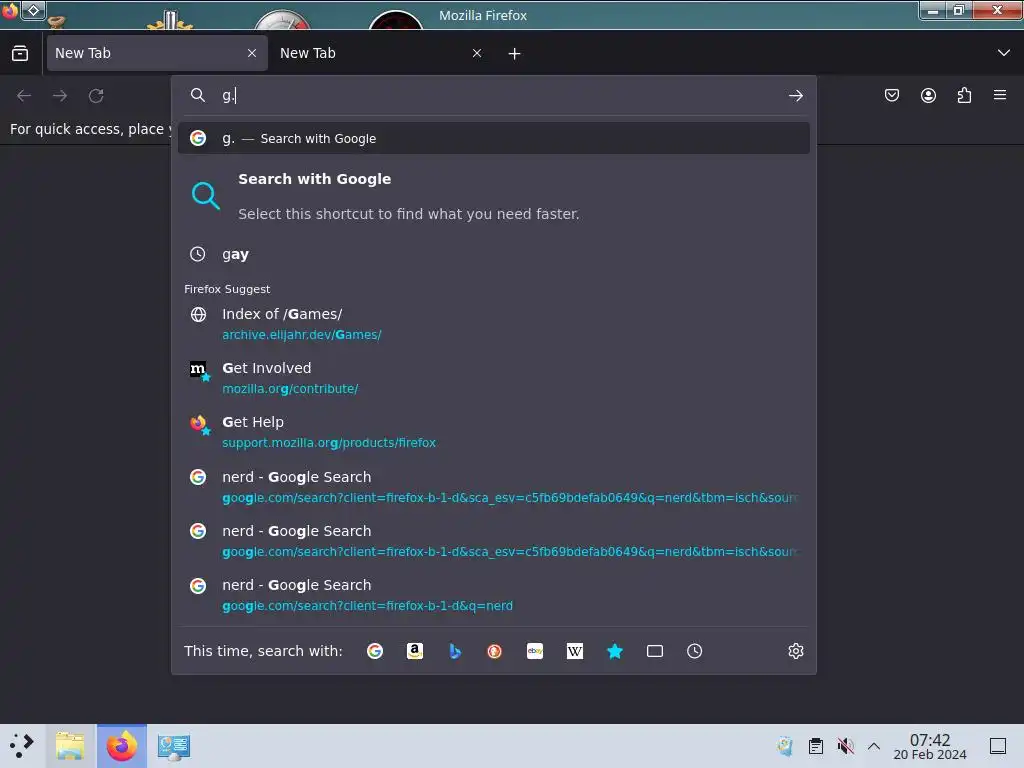Click the 'Firefox Suggest' section label
Screen dimensions: 1024x768
pyautogui.click(x=227, y=289)
